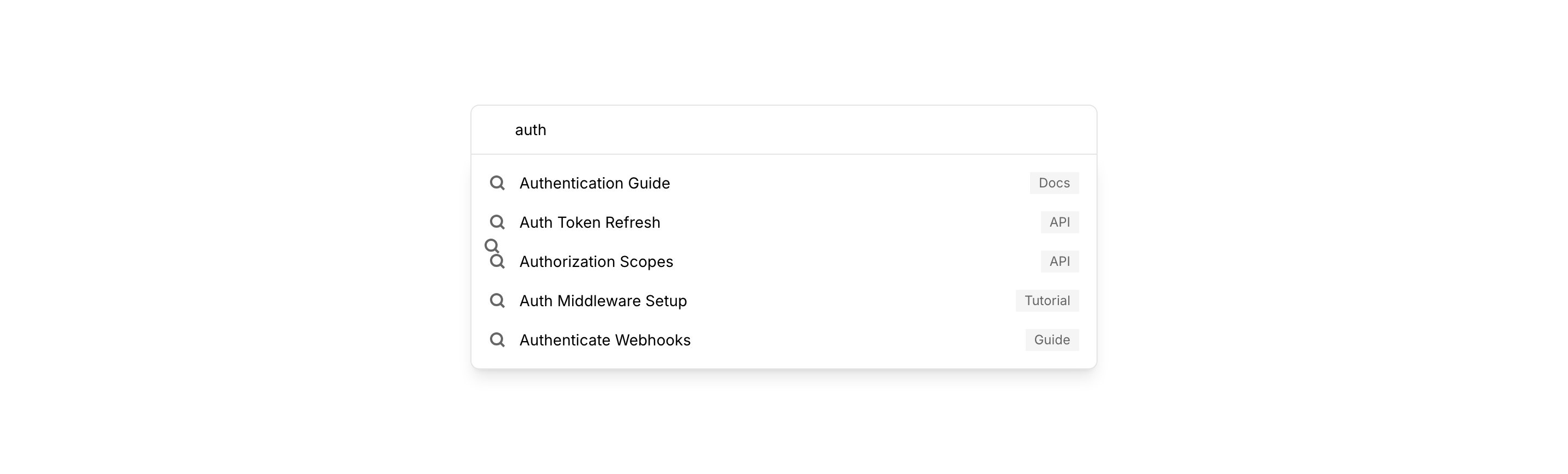Open the Auth Middleware Setup result
This screenshot has width=1568, height=474.
pos(603,301)
